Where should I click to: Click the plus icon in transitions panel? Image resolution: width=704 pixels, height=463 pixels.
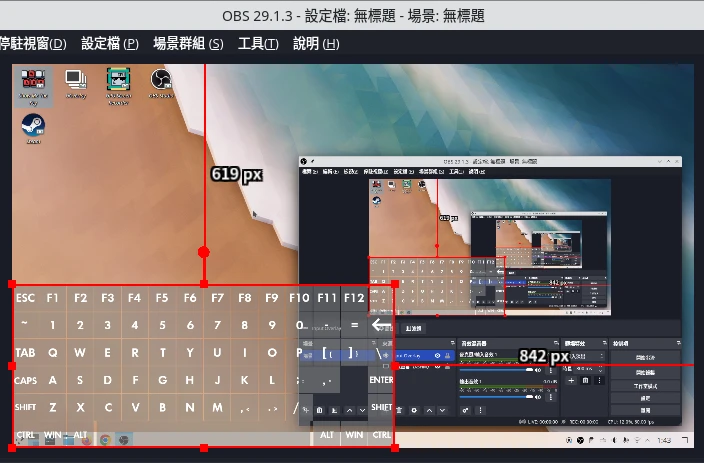571,380
